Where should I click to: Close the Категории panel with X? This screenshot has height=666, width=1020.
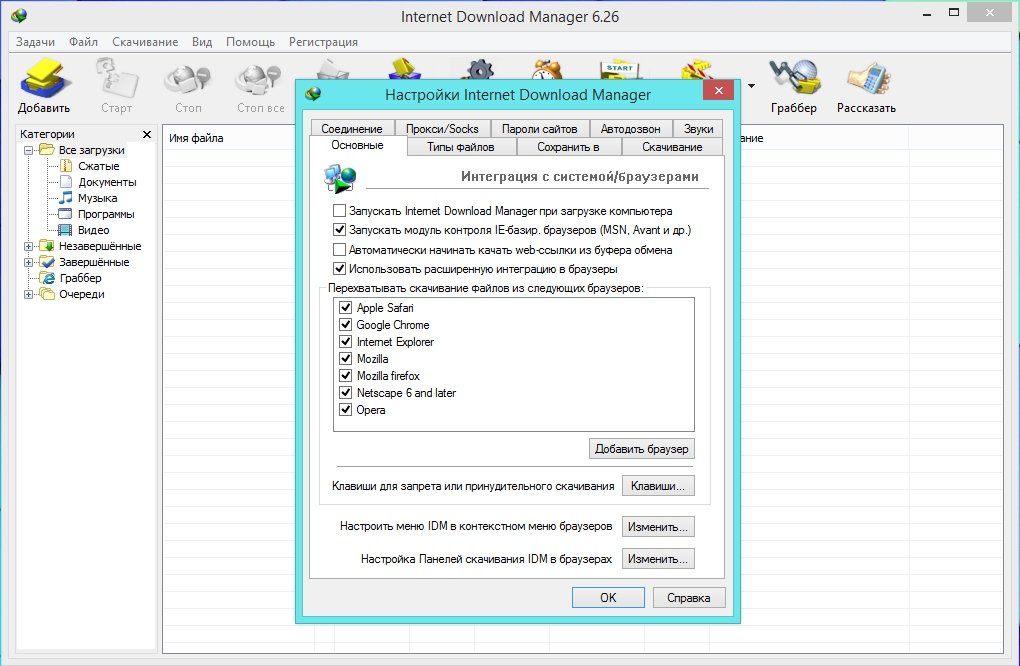[x=147, y=134]
